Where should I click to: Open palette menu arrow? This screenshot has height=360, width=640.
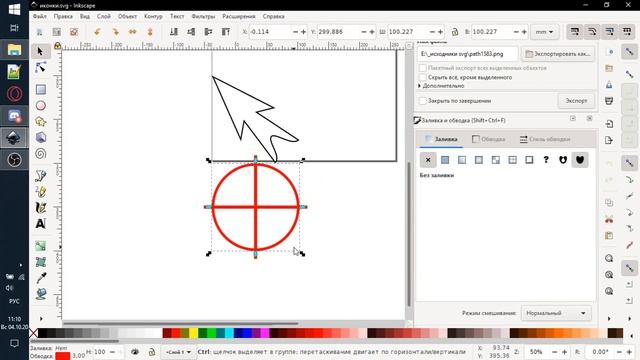pos(632,336)
